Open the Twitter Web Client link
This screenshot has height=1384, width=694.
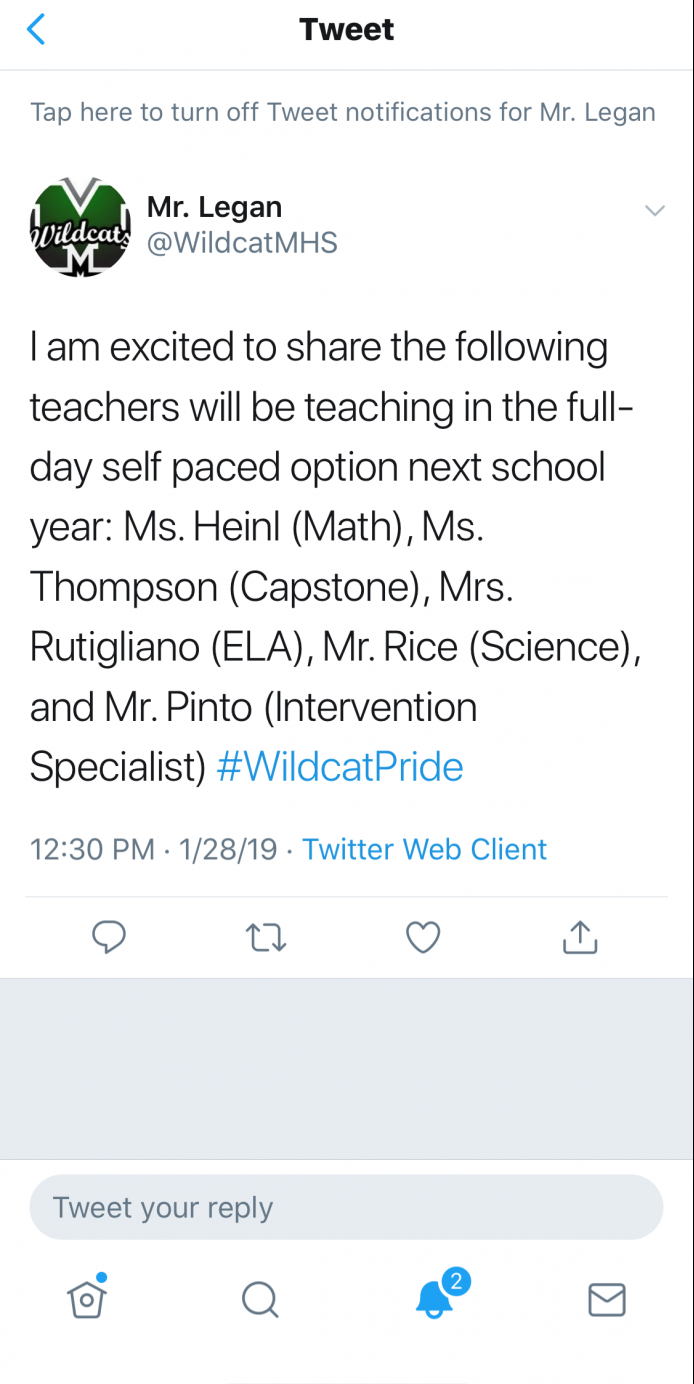425,849
